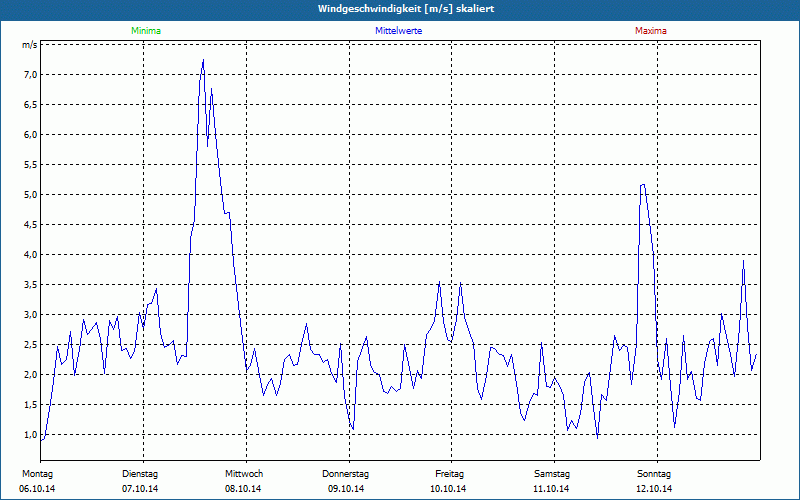
Task: Click the highest wind peak above 7,0
Action: [203, 60]
